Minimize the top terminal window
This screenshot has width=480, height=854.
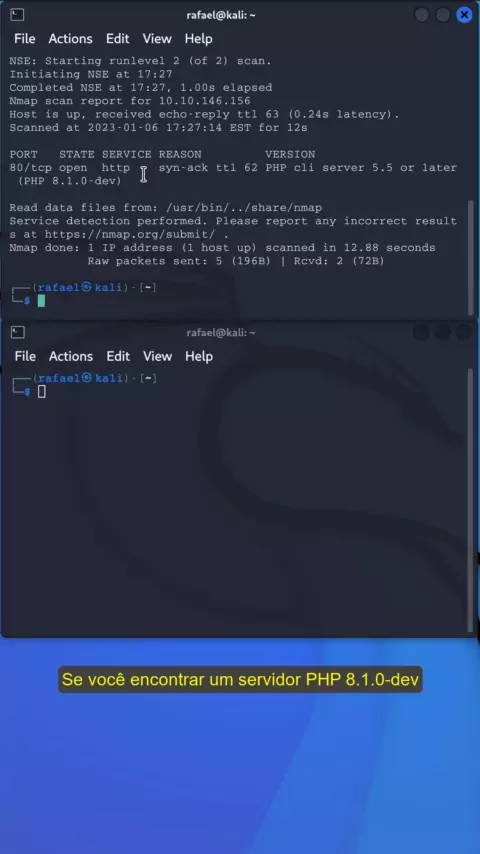[422, 15]
